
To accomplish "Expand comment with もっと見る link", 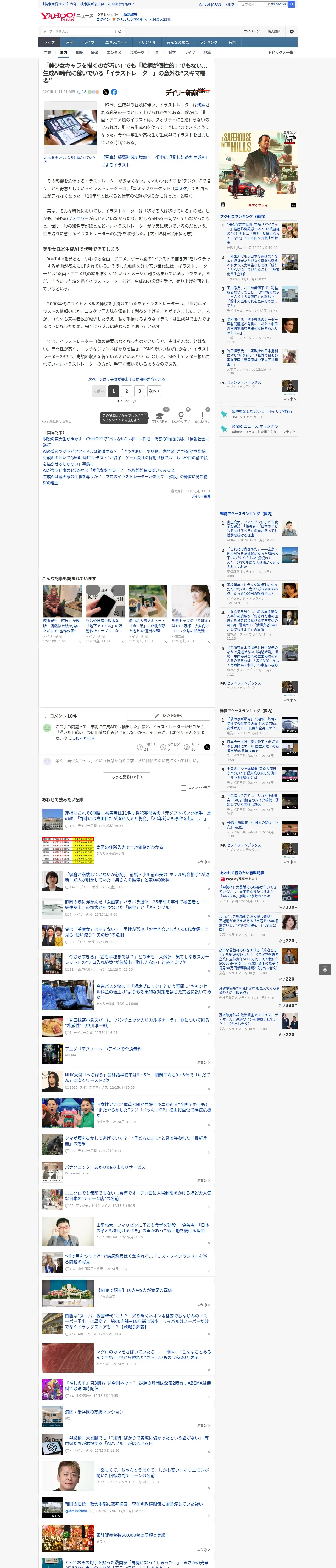I will 85,738.
